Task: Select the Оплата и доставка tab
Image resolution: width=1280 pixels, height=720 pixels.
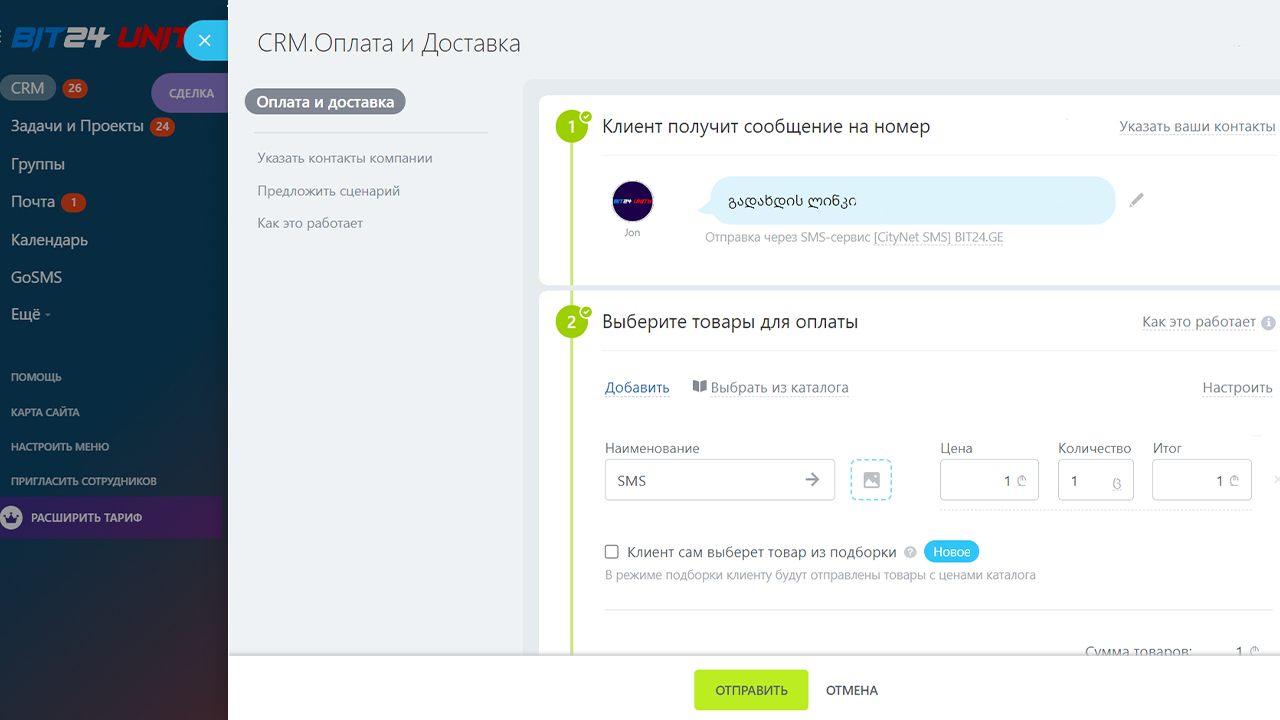Action: click(325, 102)
